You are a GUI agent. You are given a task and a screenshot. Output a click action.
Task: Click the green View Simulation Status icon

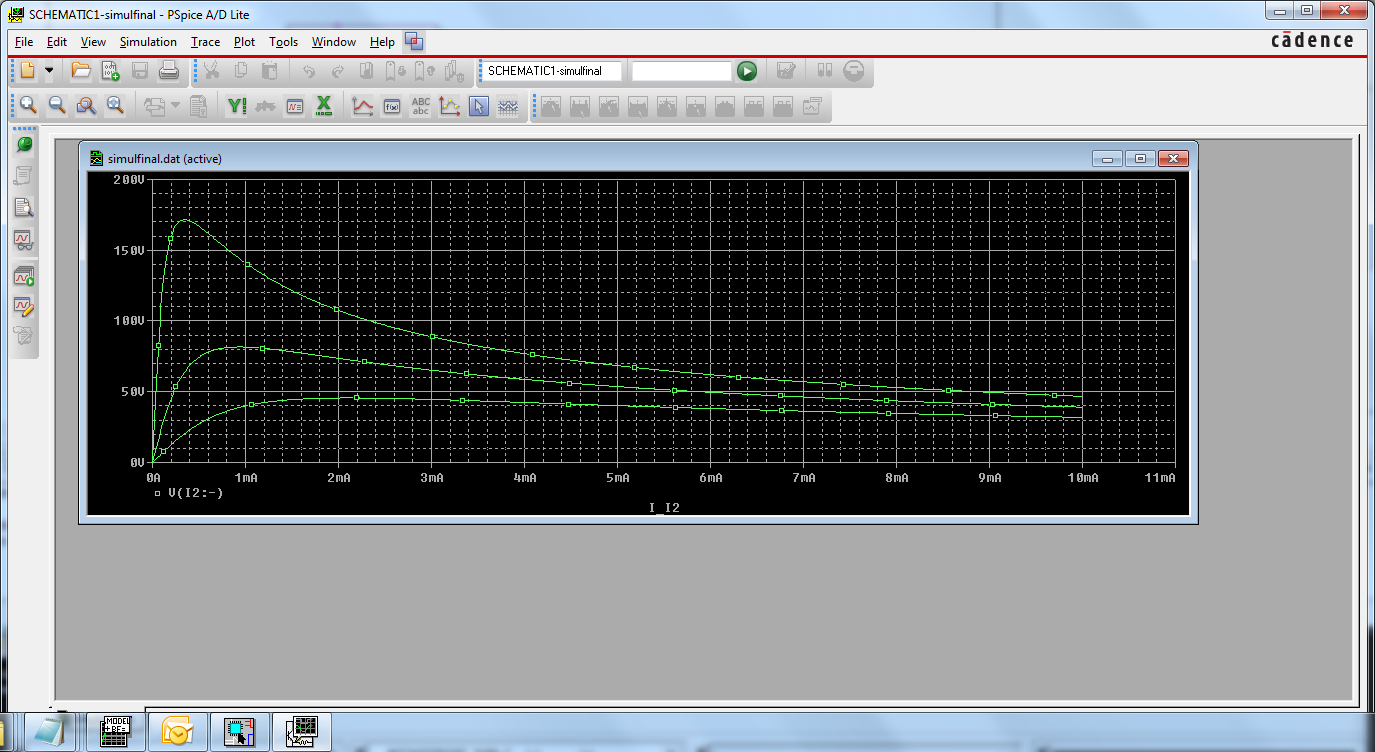point(24,145)
